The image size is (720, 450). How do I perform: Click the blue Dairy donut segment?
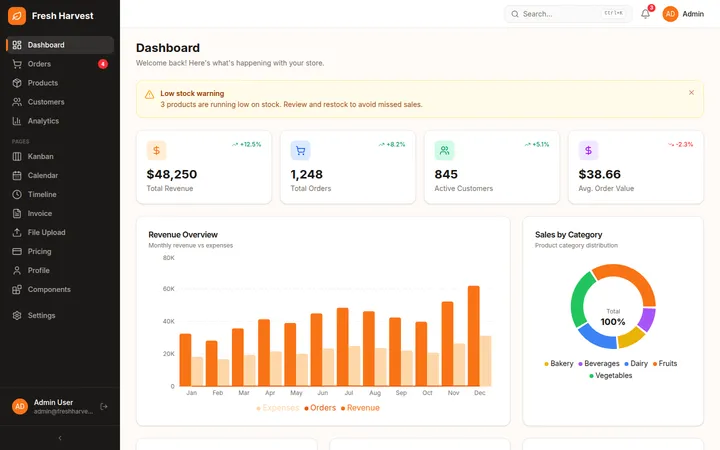(x=596, y=338)
